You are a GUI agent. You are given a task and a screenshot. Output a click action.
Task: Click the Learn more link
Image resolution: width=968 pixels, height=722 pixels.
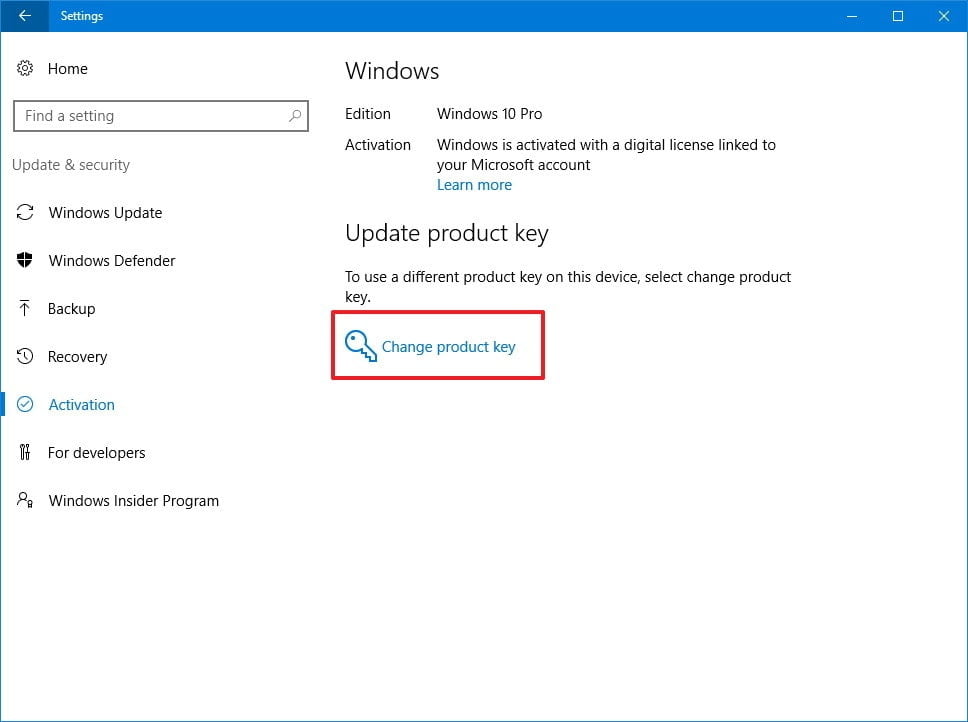point(473,184)
